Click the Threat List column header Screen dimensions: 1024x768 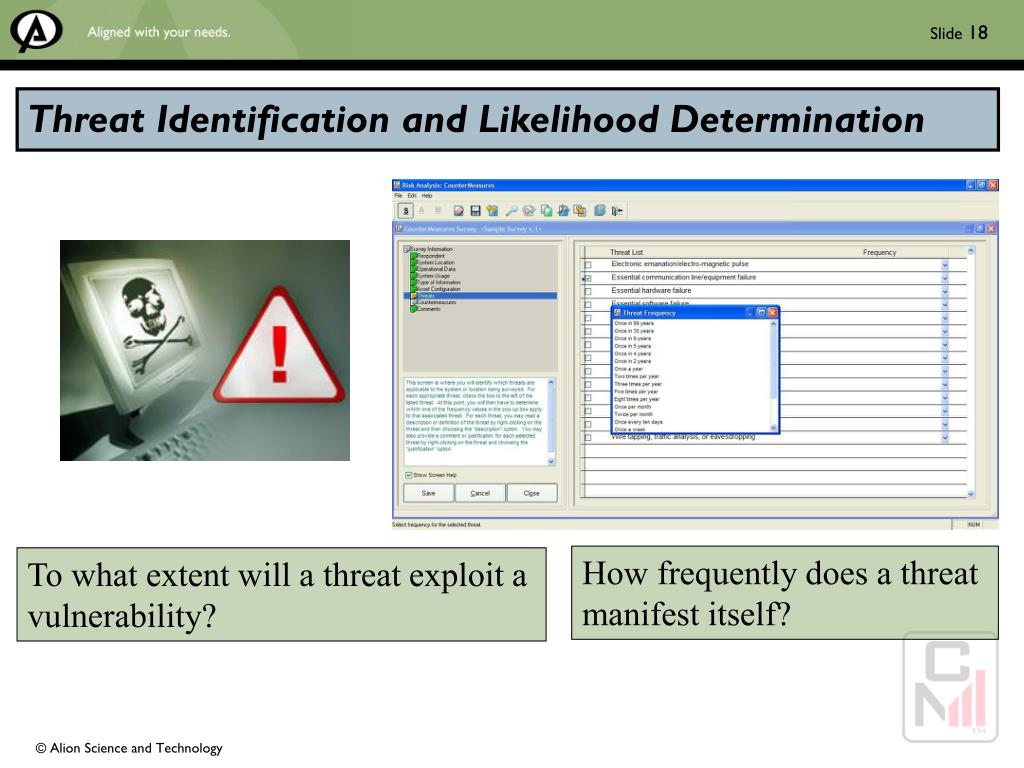point(626,253)
